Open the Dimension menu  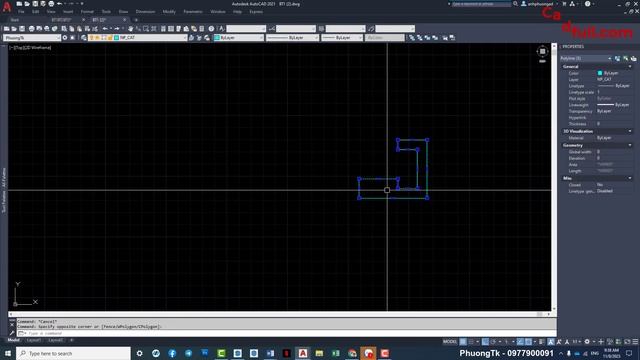[145, 12]
